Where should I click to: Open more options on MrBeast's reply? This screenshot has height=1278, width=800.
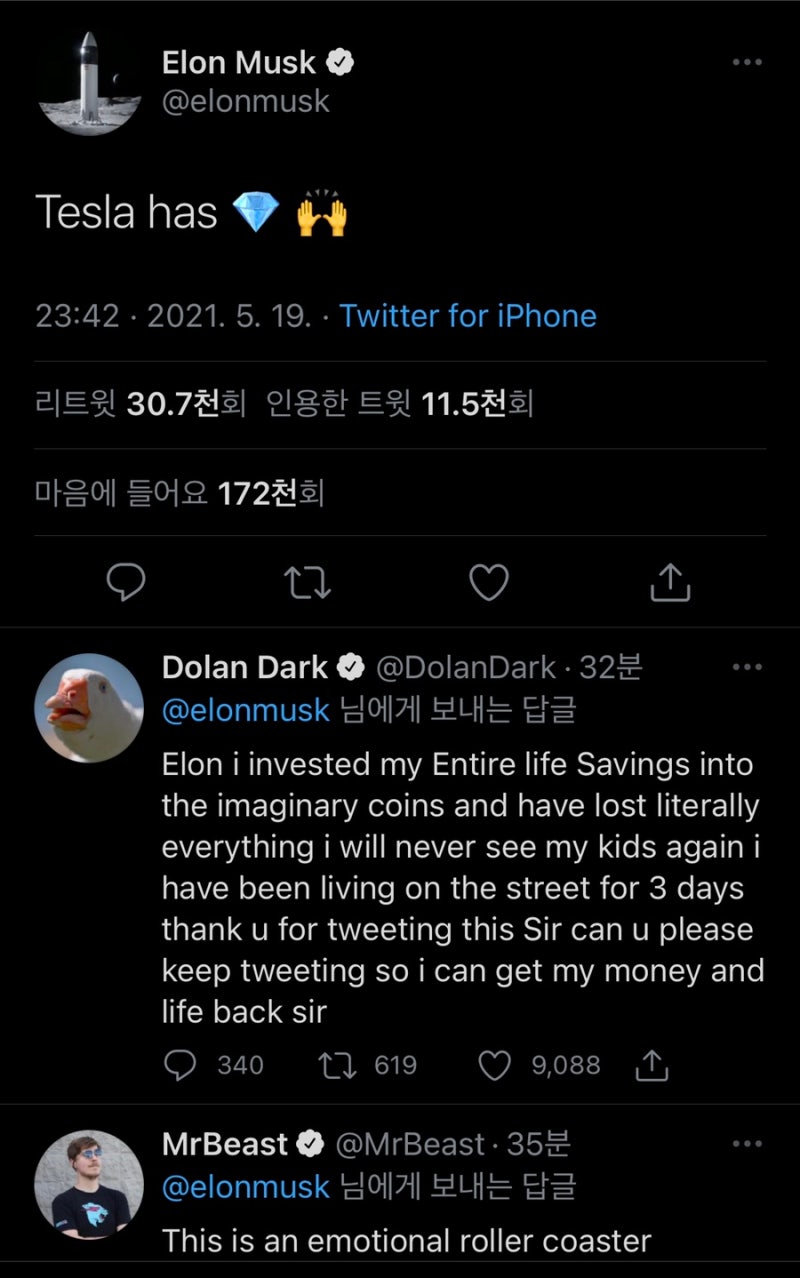coord(747,1143)
